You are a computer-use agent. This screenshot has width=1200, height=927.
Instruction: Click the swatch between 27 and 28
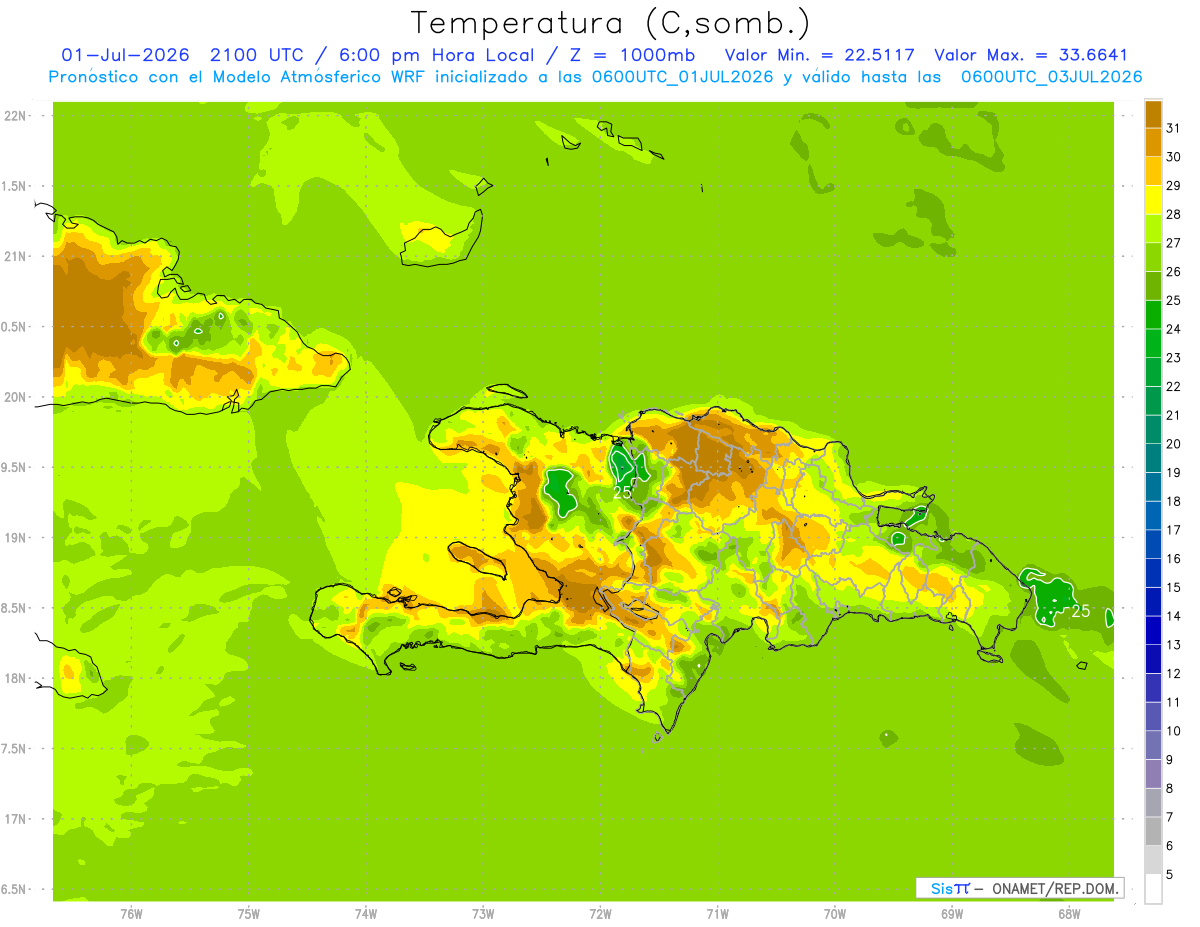pos(1153,228)
